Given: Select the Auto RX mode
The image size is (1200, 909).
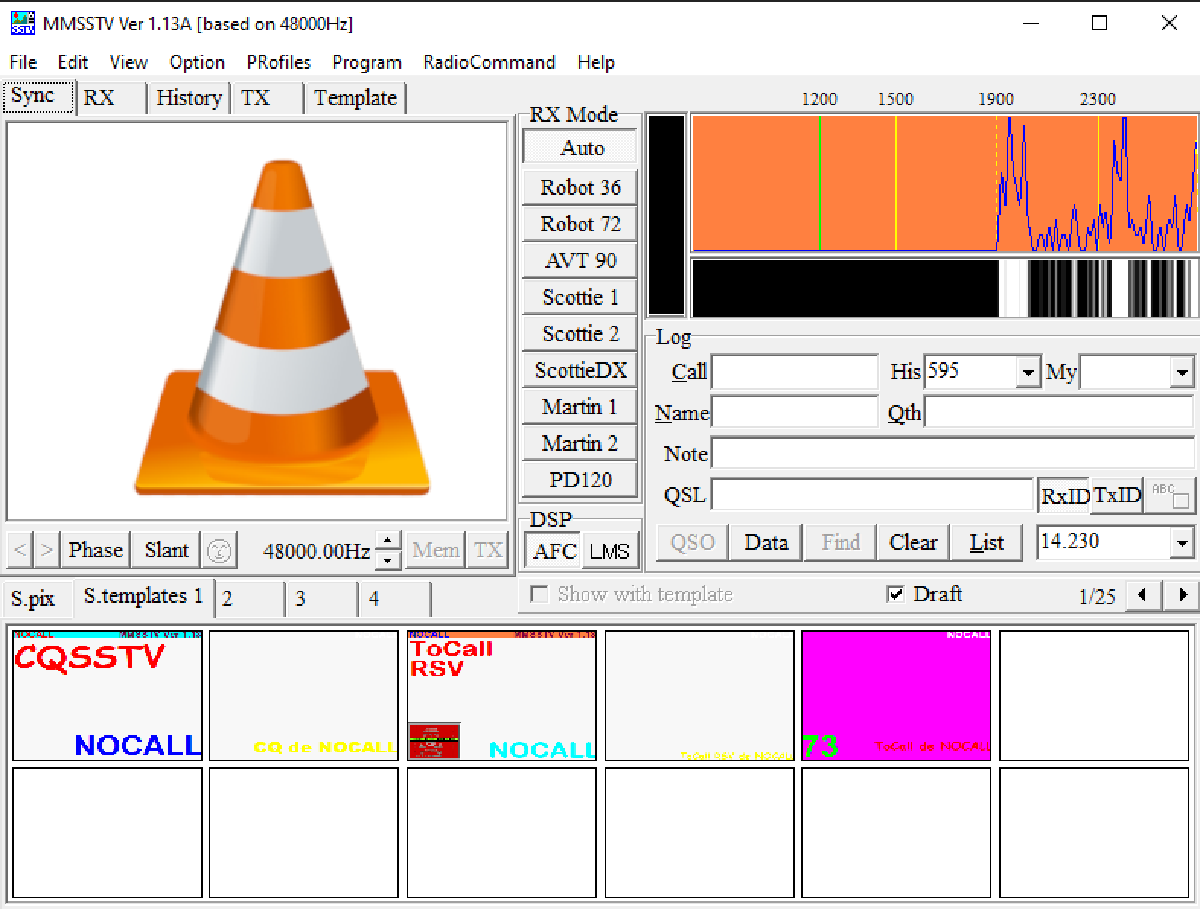Looking at the screenshot, I should (x=578, y=147).
